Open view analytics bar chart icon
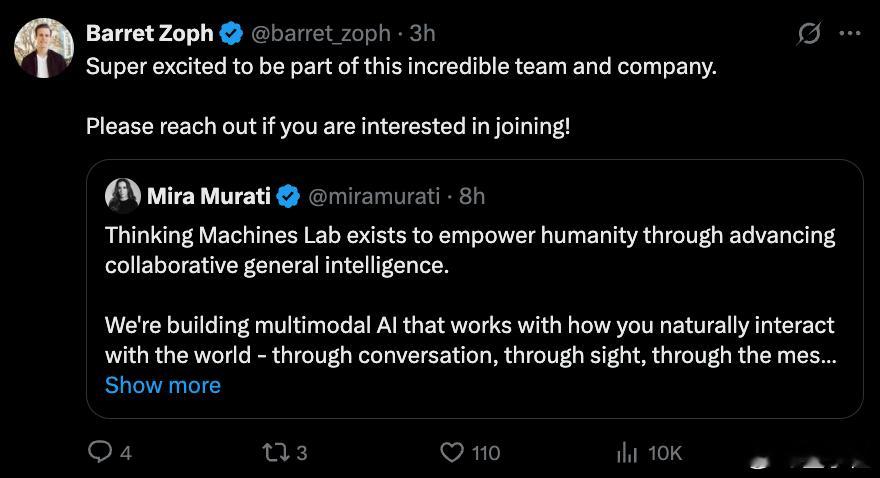This screenshot has height=478, width=880. (x=627, y=452)
